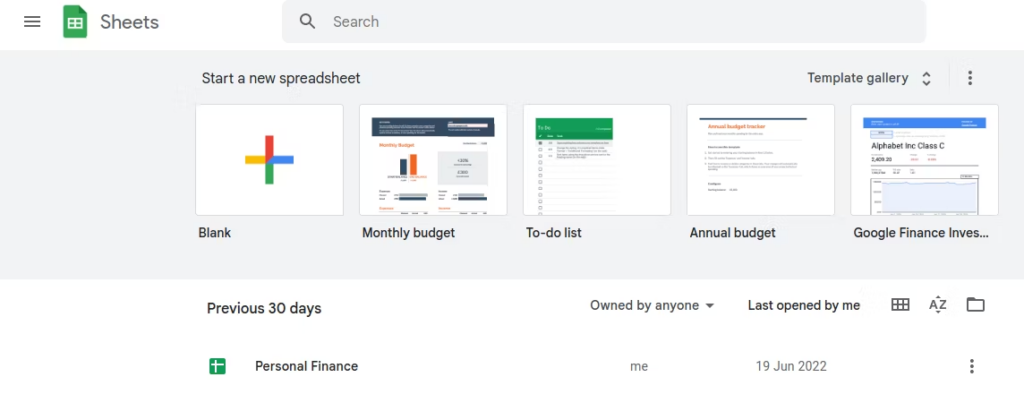Open the file picker folder icon
1024x394 pixels.
pyautogui.click(x=976, y=304)
